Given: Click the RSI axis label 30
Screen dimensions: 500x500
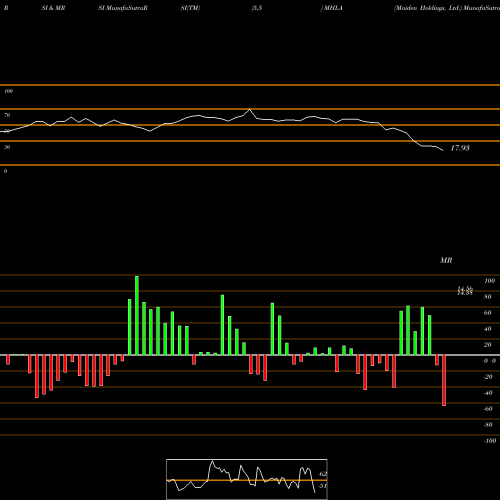Looking at the screenshot, I should coord(7,147).
